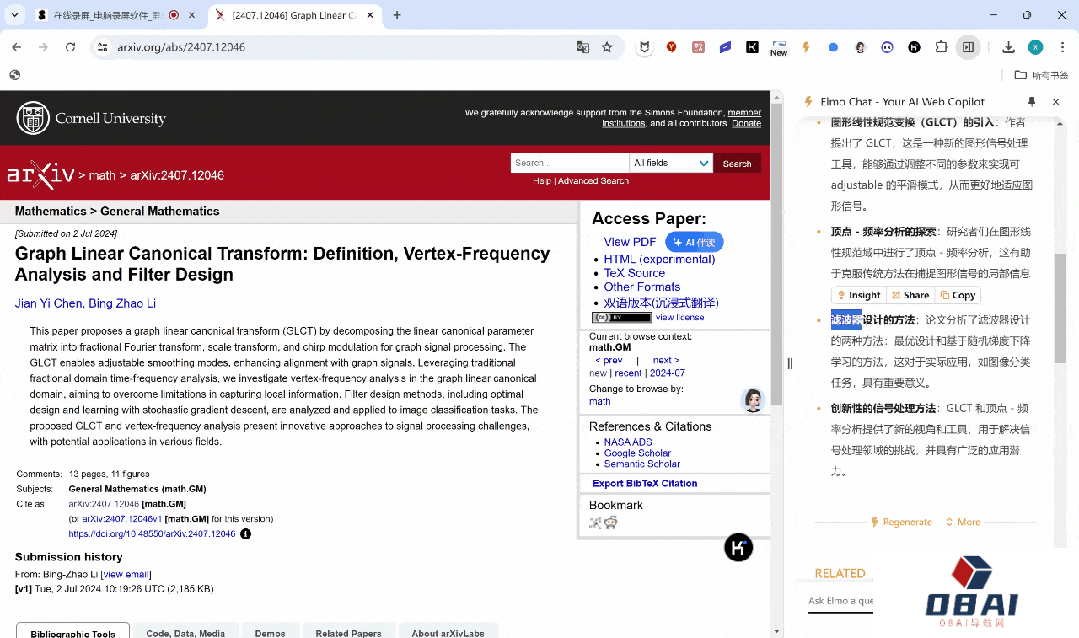Screen dimensions: 1079x638
Task: Open the browser extensions puzzle icon
Action: coord(941,47)
